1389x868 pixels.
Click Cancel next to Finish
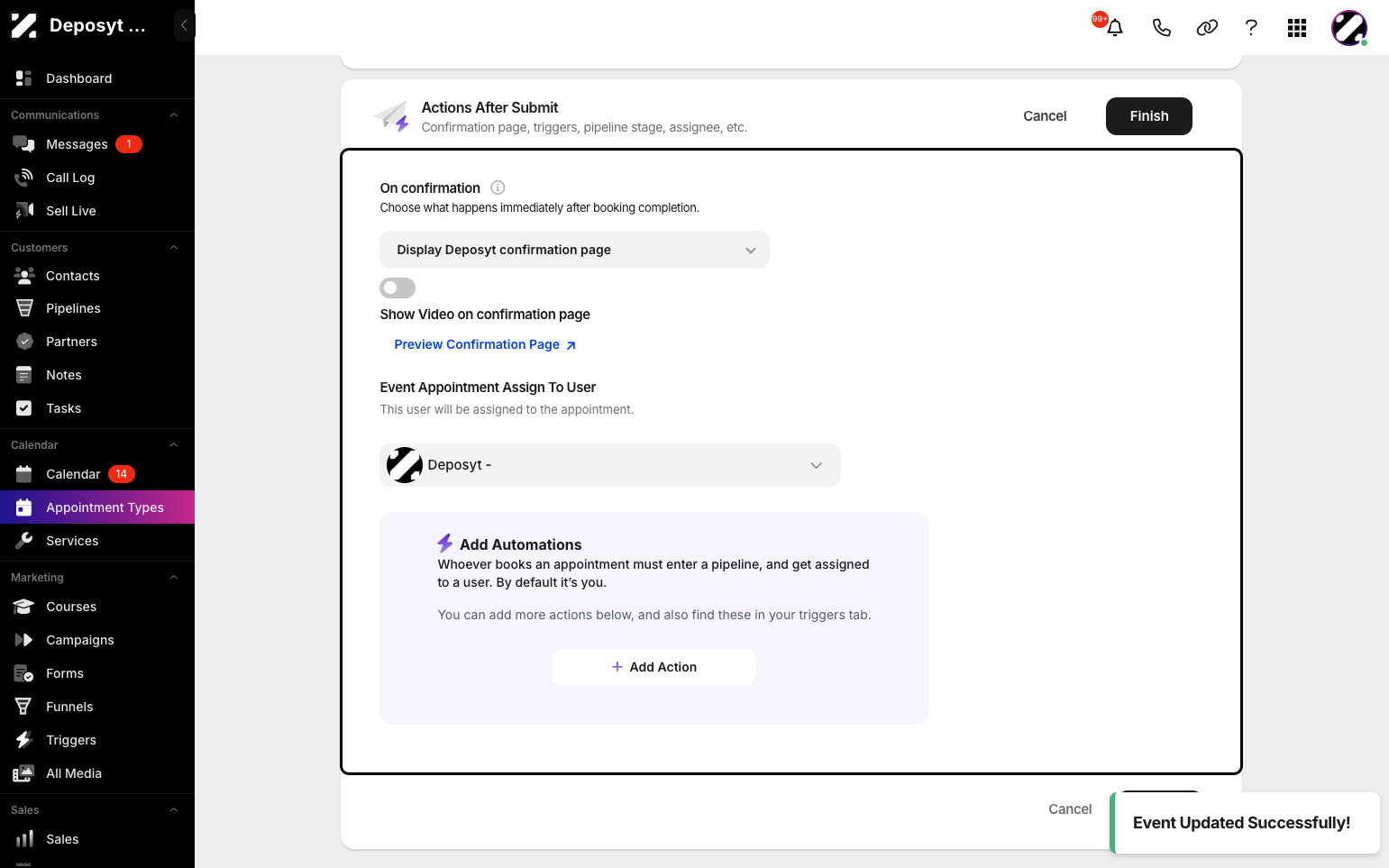[x=1045, y=116]
